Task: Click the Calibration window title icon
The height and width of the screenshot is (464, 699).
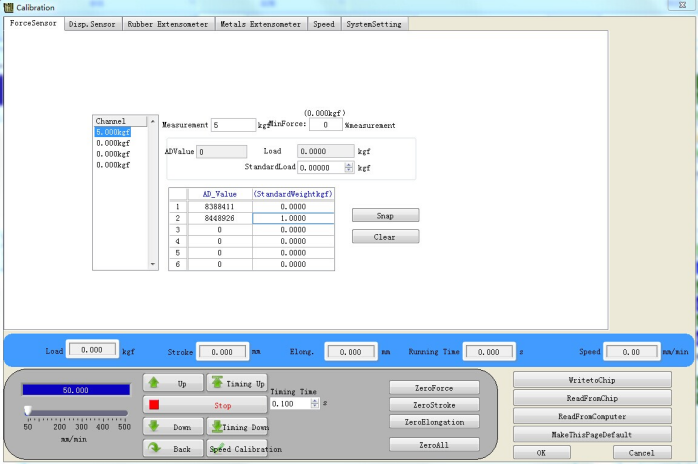Action: 8,7
